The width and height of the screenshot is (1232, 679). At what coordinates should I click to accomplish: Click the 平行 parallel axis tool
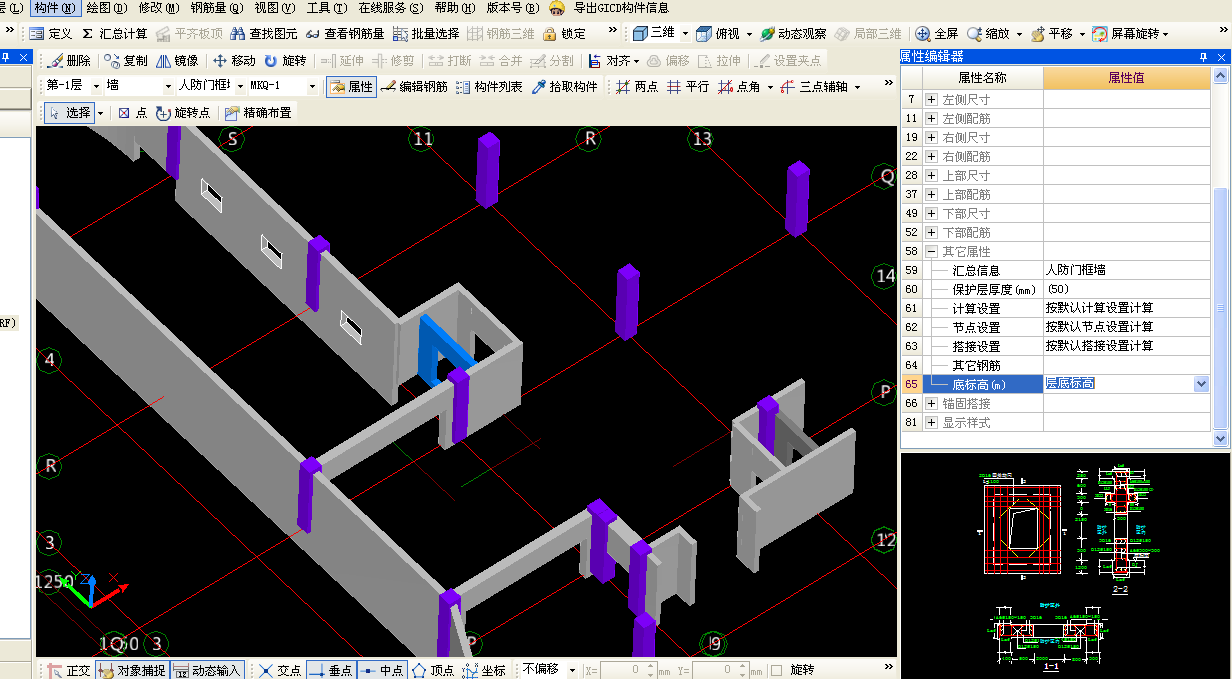pyautogui.click(x=688, y=87)
